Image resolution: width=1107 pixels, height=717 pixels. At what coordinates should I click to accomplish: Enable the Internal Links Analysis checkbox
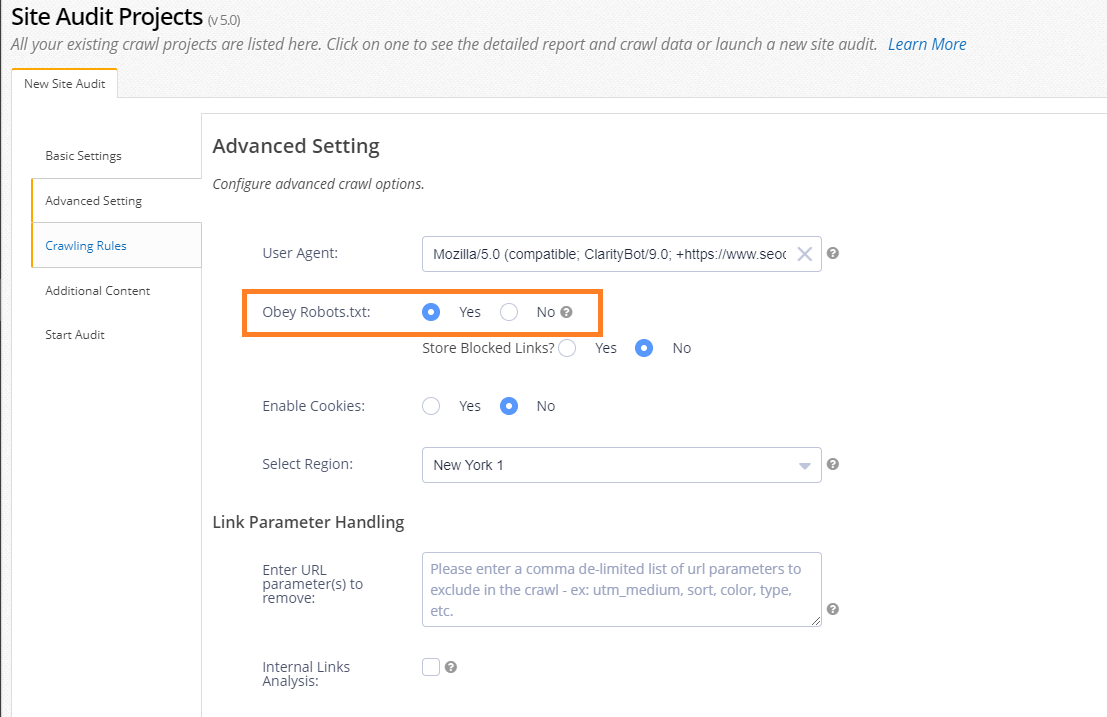[431, 667]
